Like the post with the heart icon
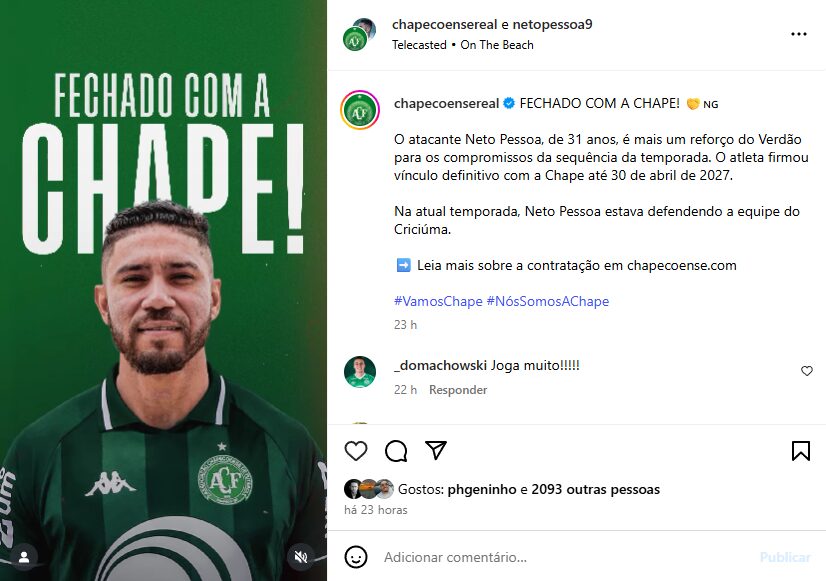Viewport: 826px width, 581px height. [x=356, y=451]
